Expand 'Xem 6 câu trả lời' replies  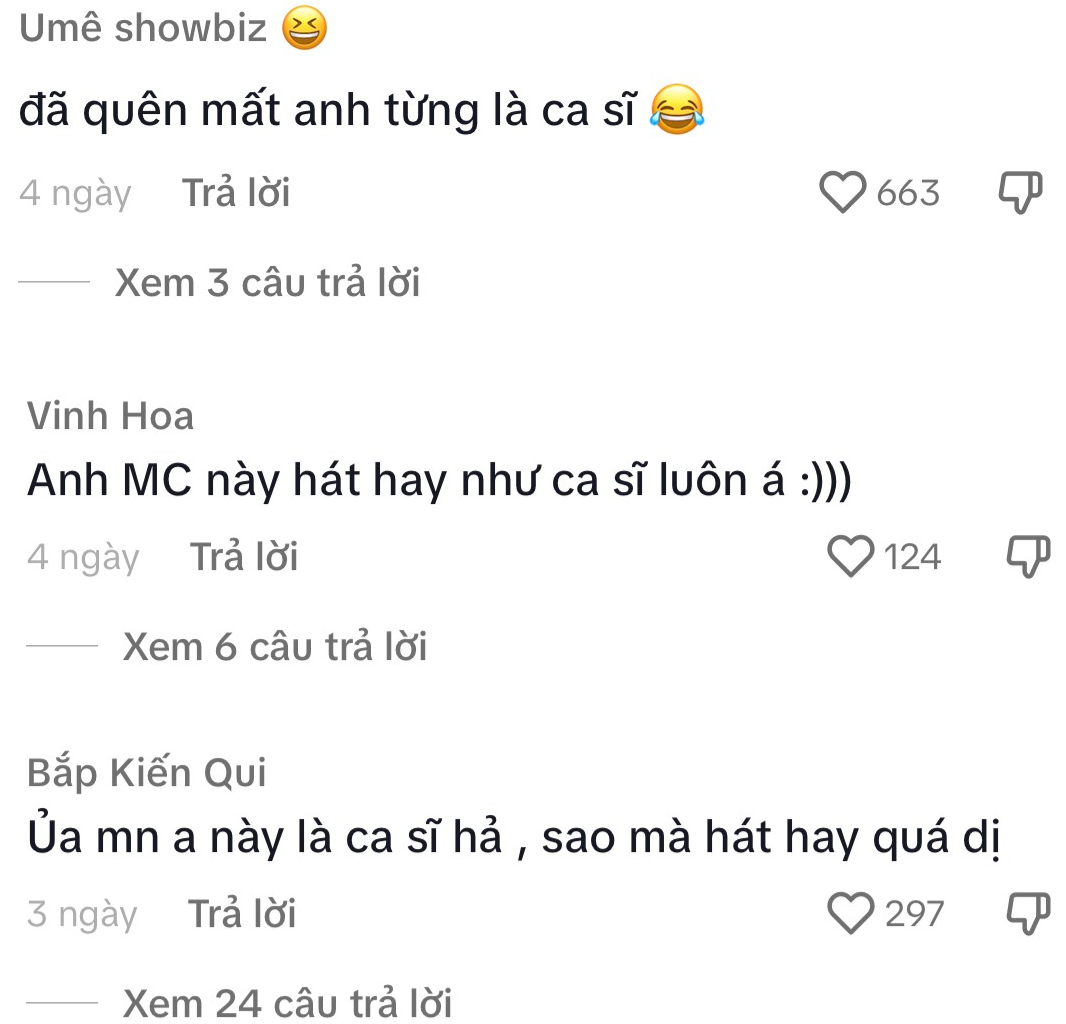click(275, 647)
